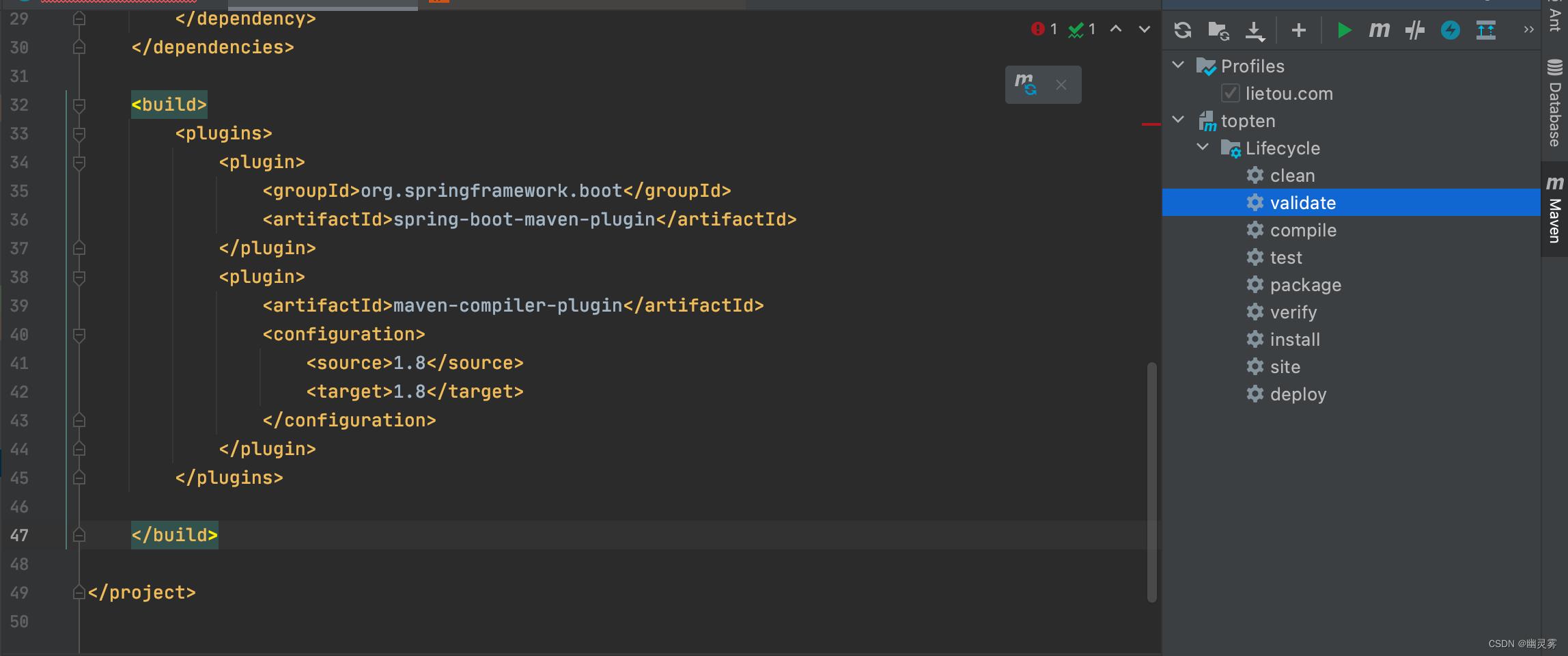Toggle skip tests mode lightning icon
The width and height of the screenshot is (1568, 656).
tap(1451, 30)
